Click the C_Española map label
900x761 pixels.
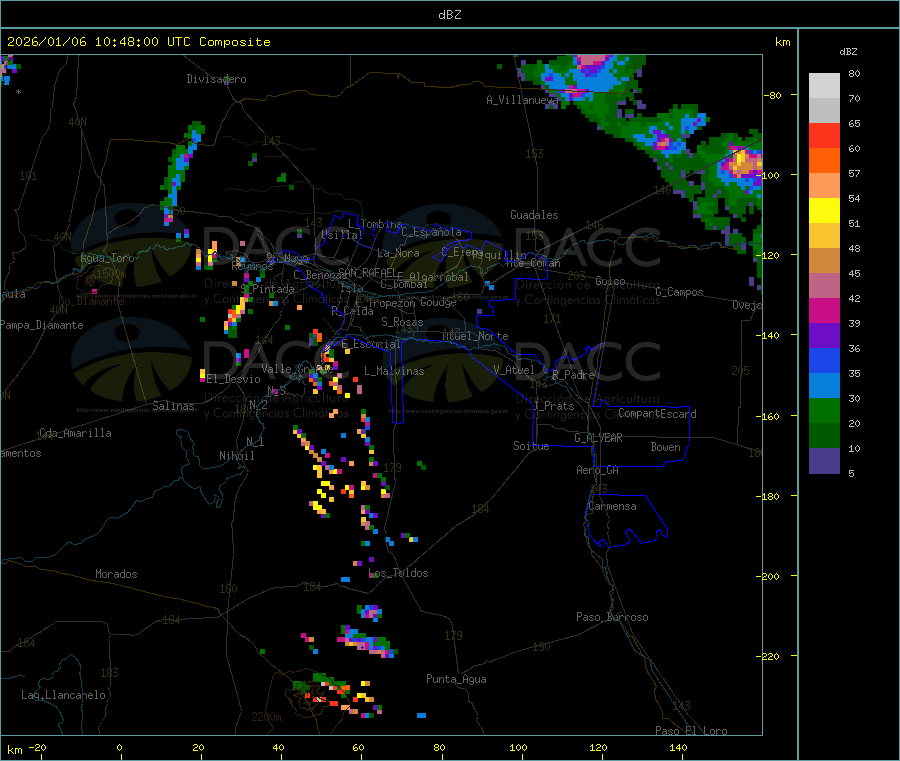(x=431, y=232)
